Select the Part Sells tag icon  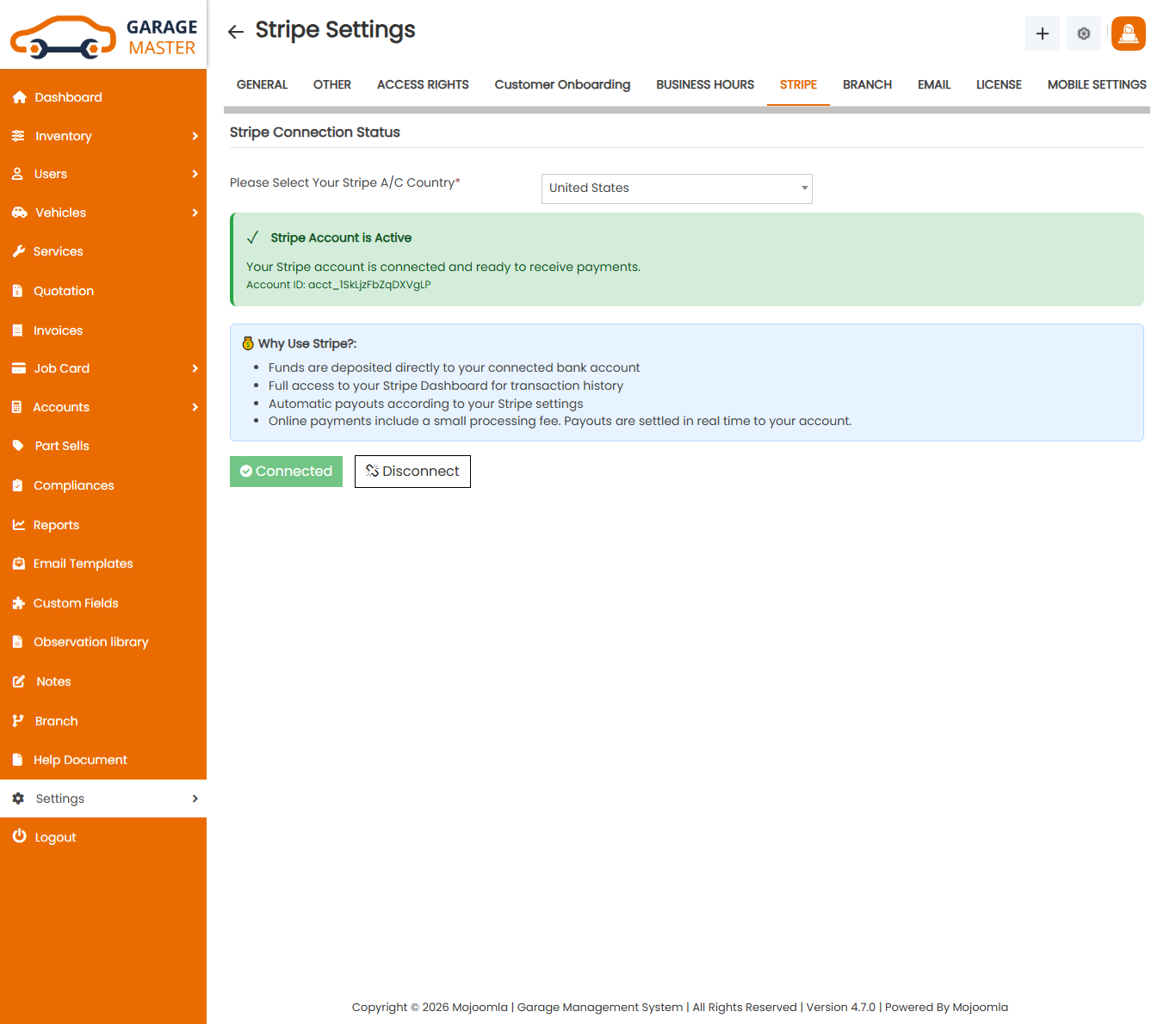[19, 446]
